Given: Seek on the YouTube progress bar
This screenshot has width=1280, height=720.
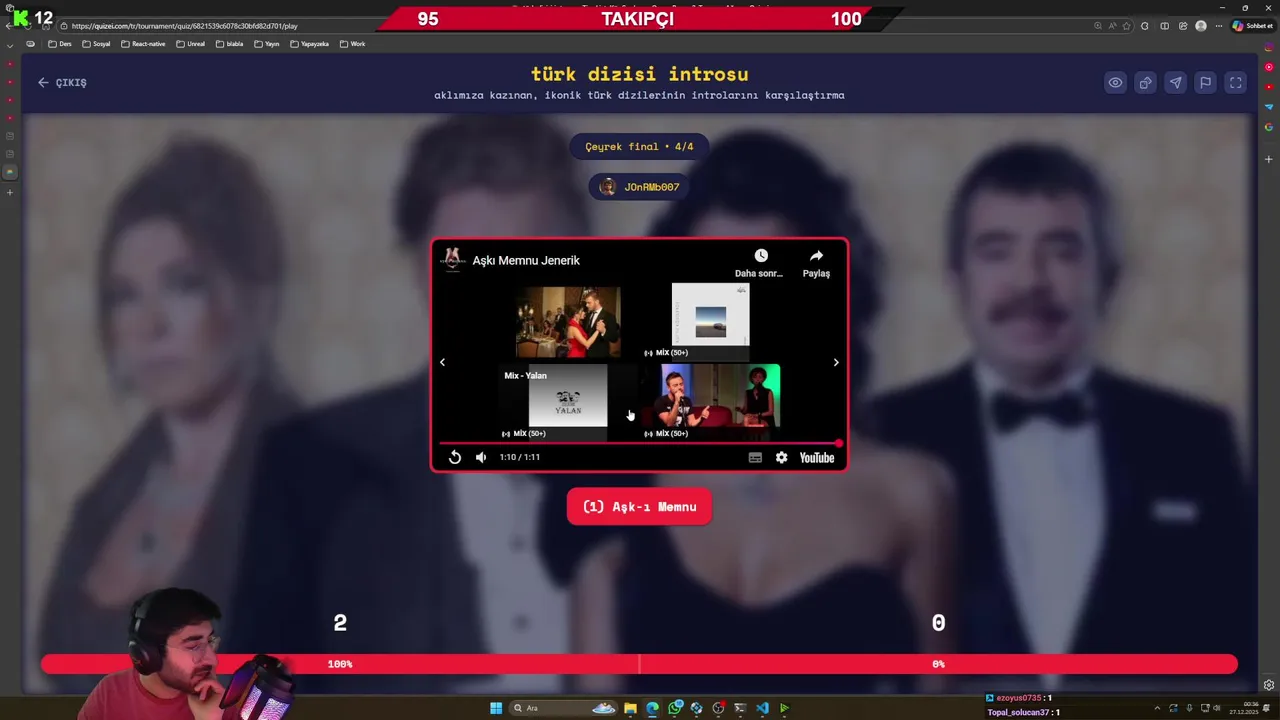Looking at the screenshot, I should coord(639,443).
